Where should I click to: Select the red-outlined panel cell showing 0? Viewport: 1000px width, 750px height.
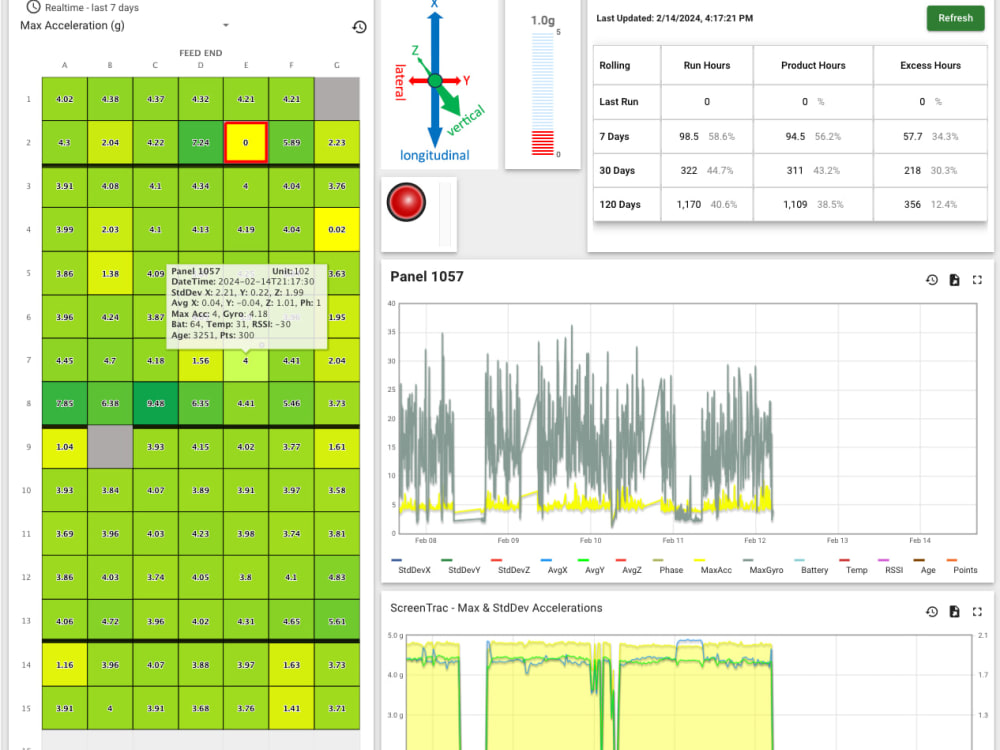tap(246, 142)
